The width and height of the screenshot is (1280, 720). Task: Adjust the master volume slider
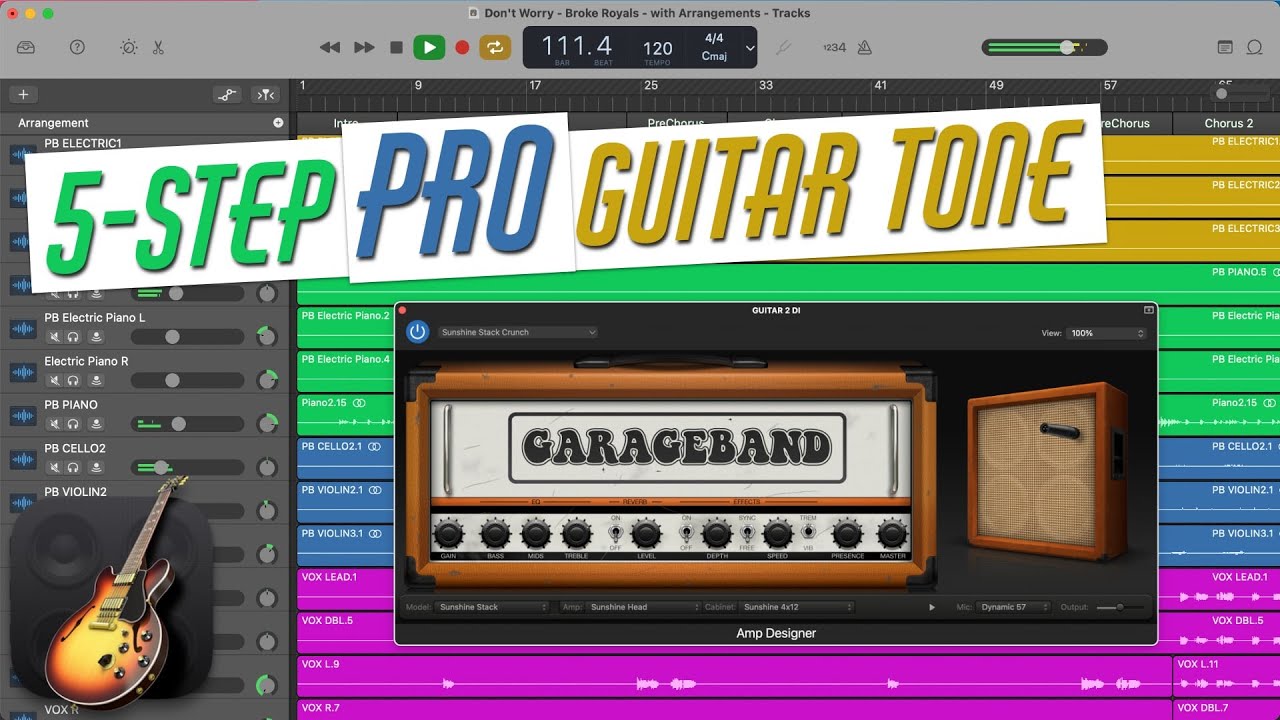1045,47
